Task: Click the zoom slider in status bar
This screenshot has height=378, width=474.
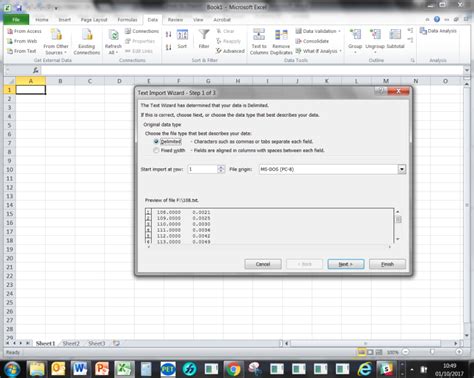Action: coord(432,352)
